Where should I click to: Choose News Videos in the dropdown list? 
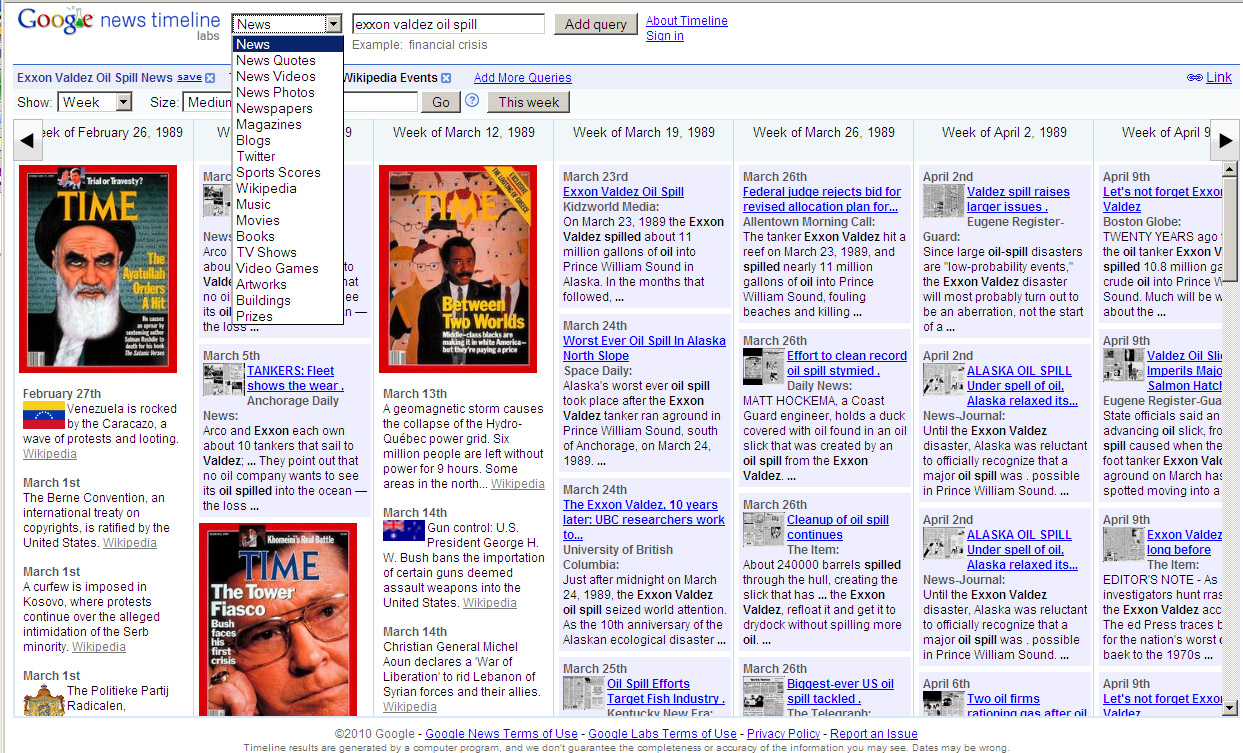[288, 76]
